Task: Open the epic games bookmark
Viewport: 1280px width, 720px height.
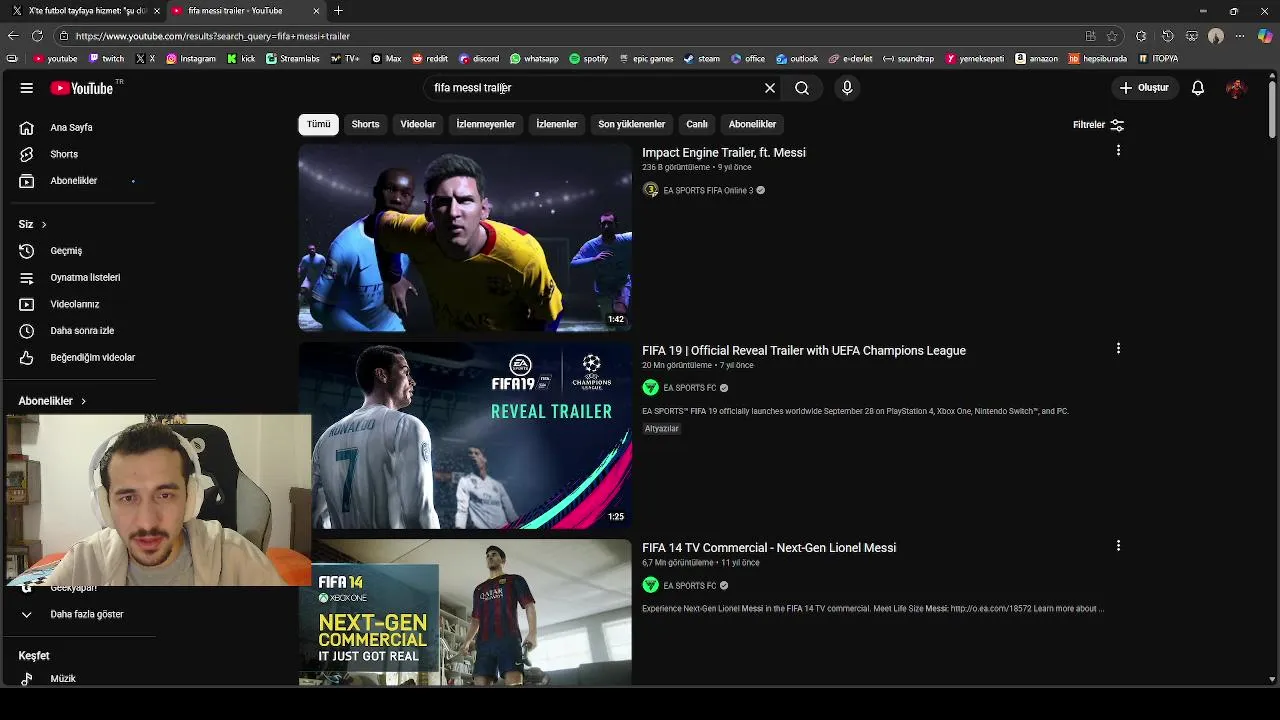Action: coord(646,59)
